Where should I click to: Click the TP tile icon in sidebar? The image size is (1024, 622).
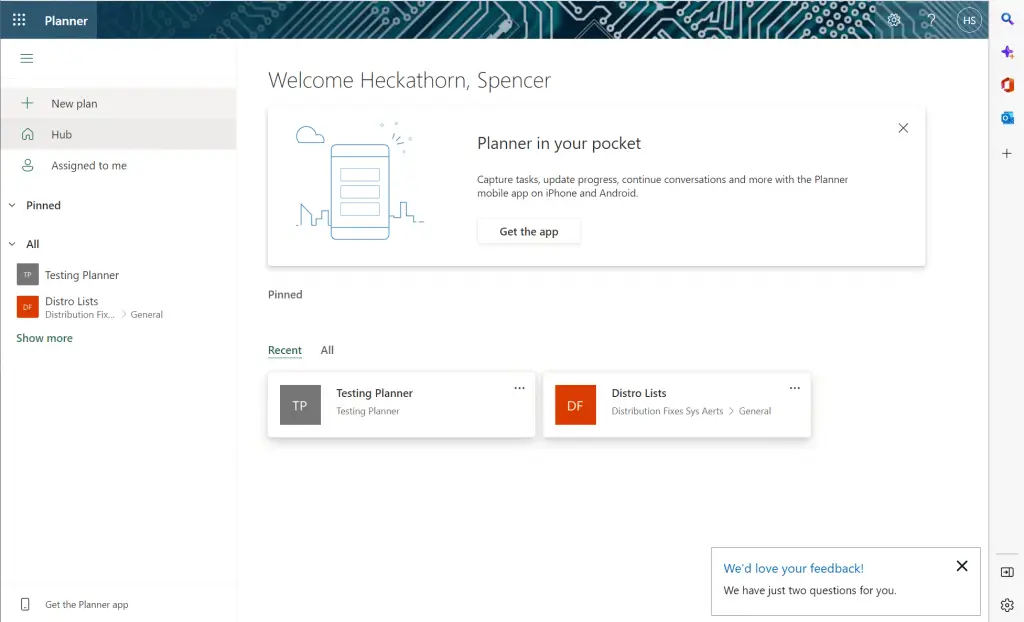click(x=27, y=275)
